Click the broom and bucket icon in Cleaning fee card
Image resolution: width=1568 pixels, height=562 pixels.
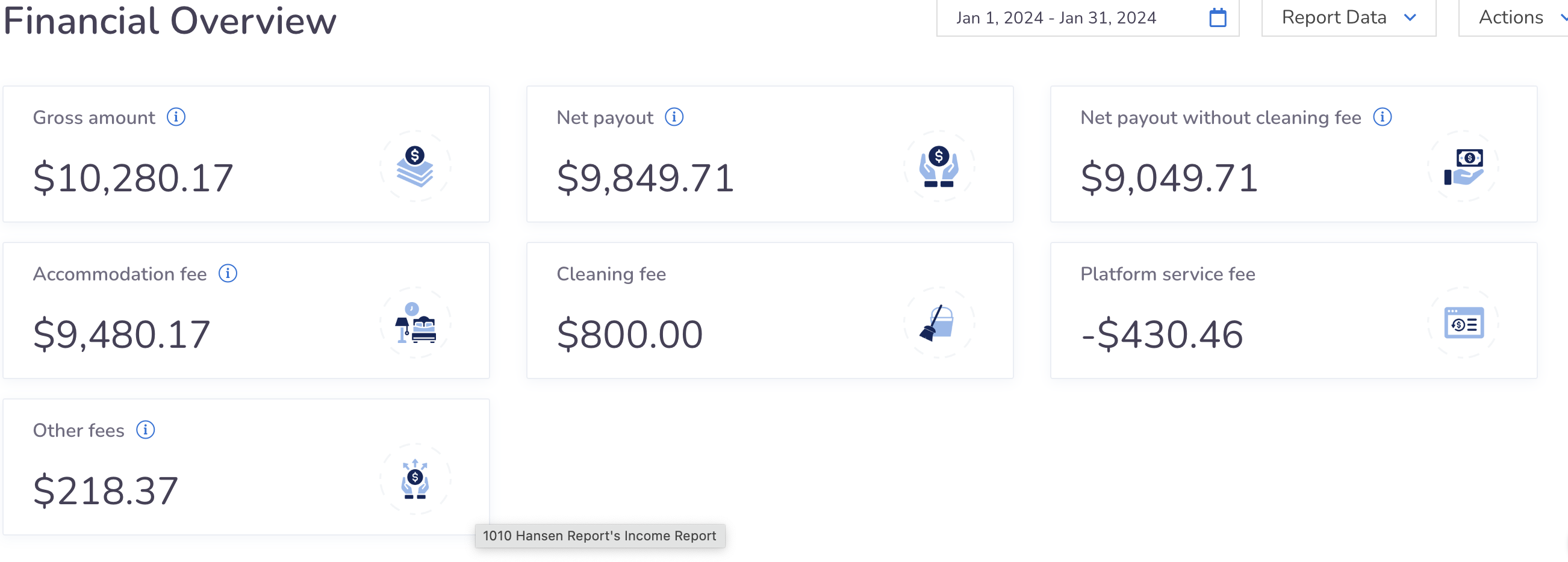pos(938,323)
